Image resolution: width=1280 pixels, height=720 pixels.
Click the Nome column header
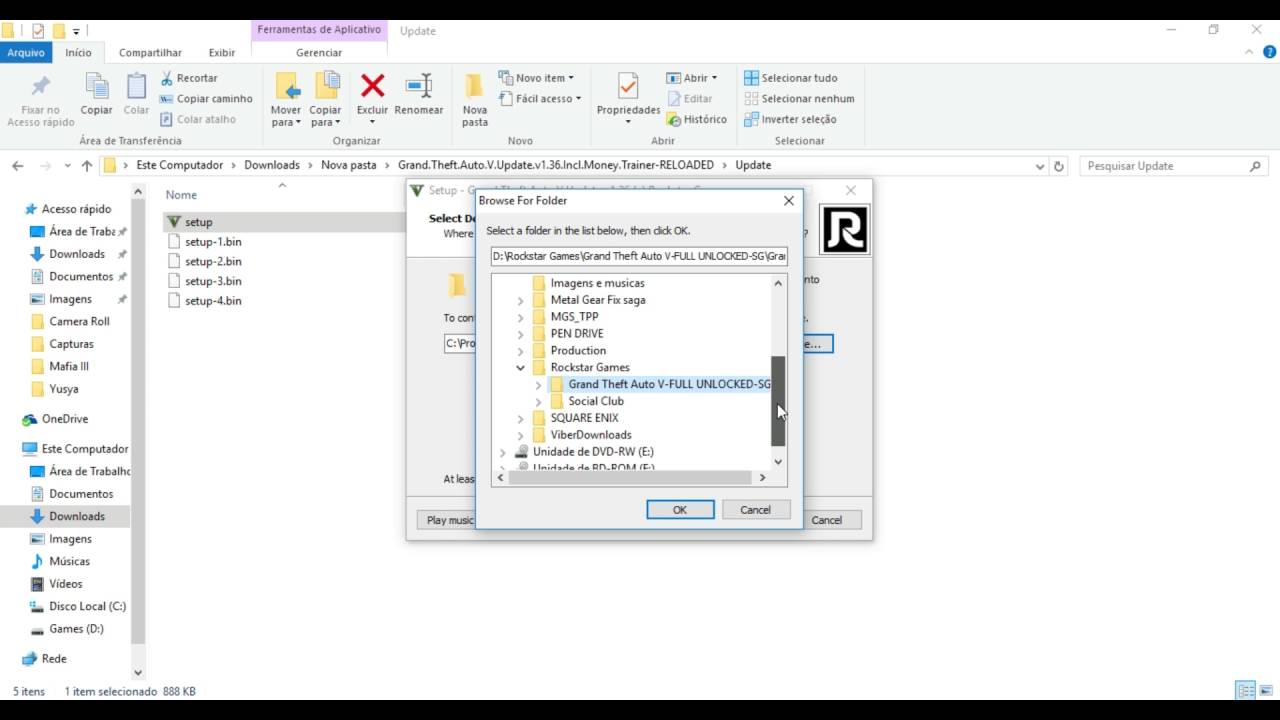click(x=181, y=195)
